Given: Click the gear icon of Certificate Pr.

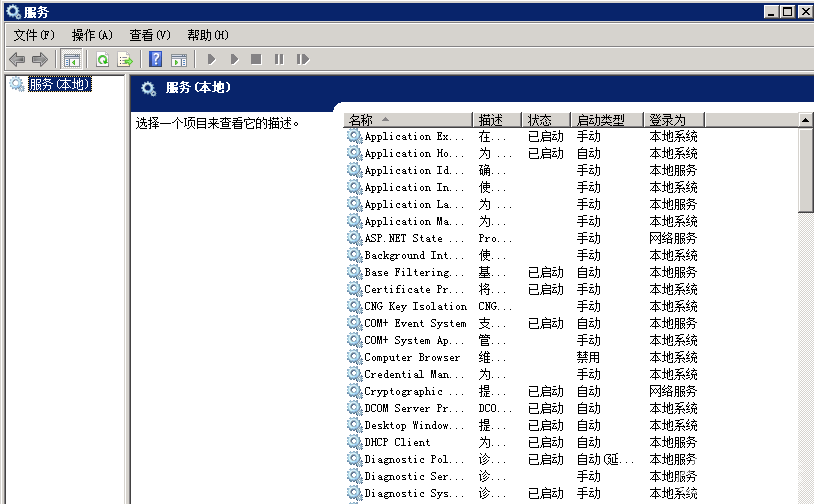Looking at the screenshot, I should point(355,289).
